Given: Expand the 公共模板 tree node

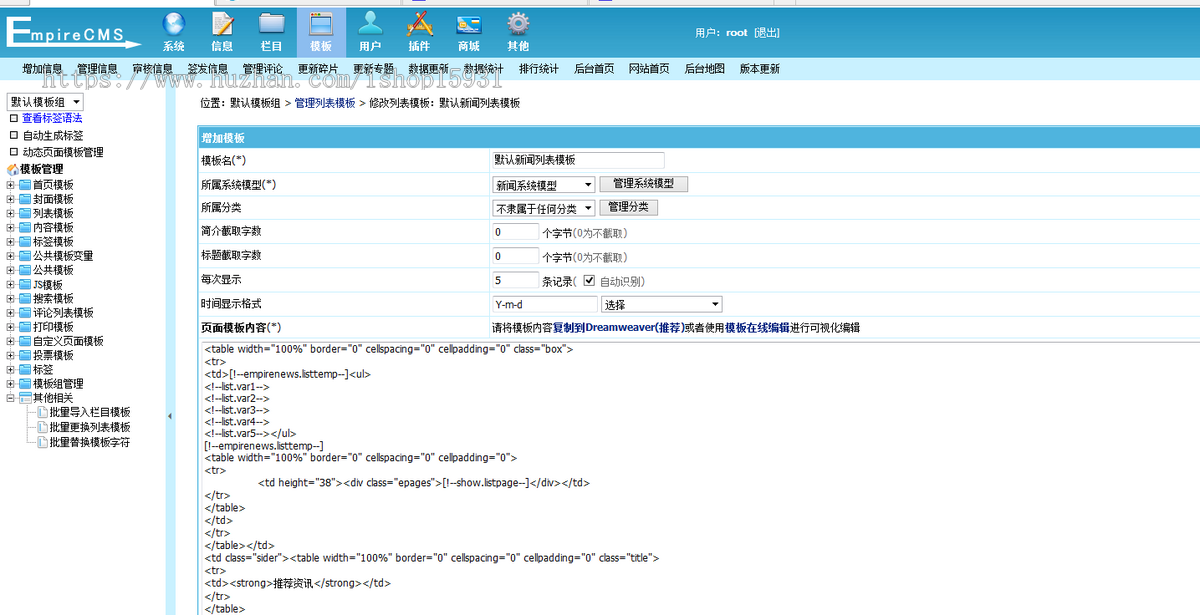Looking at the screenshot, I should [11, 270].
